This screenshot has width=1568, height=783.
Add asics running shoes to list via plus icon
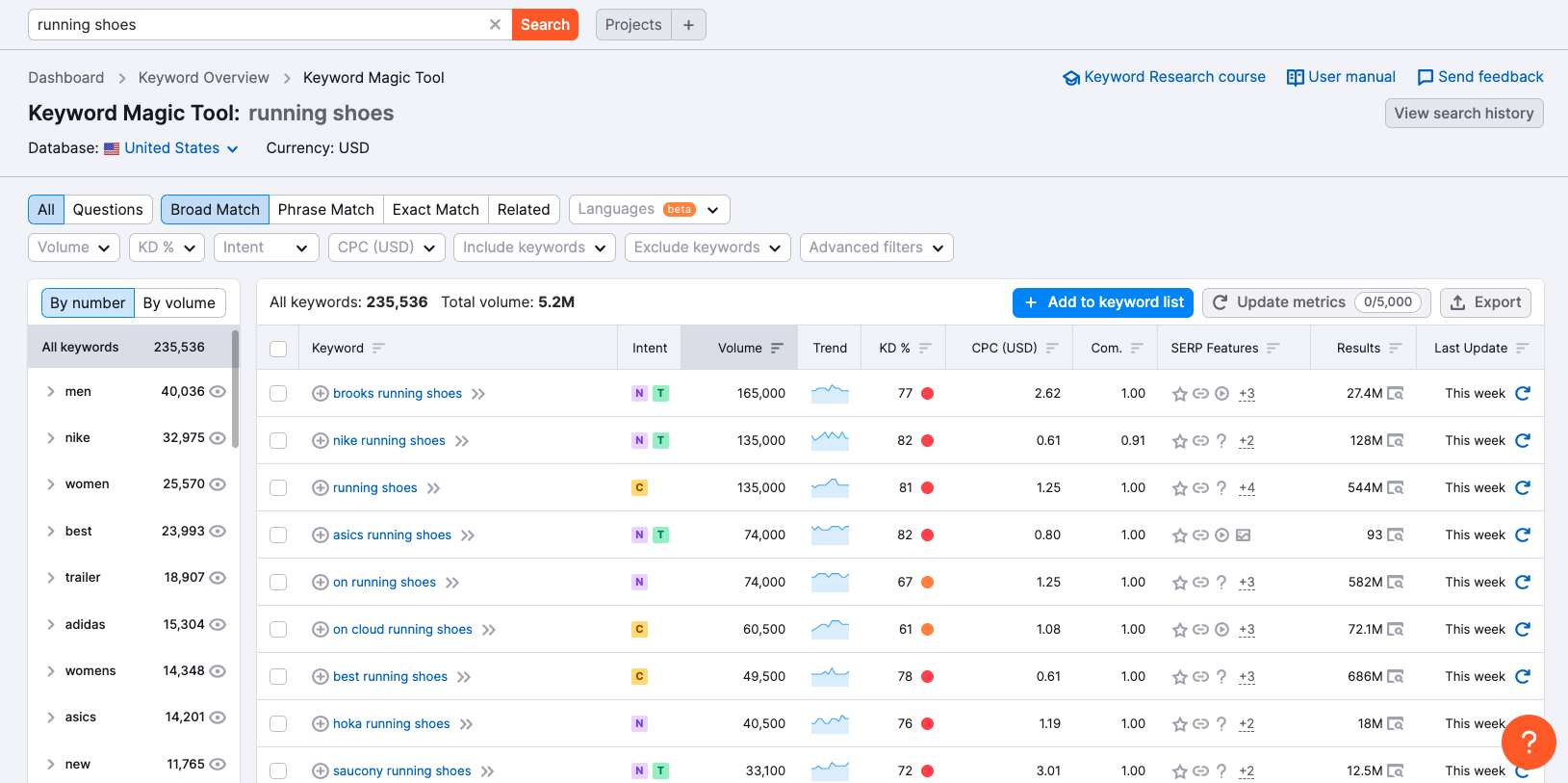coord(321,535)
